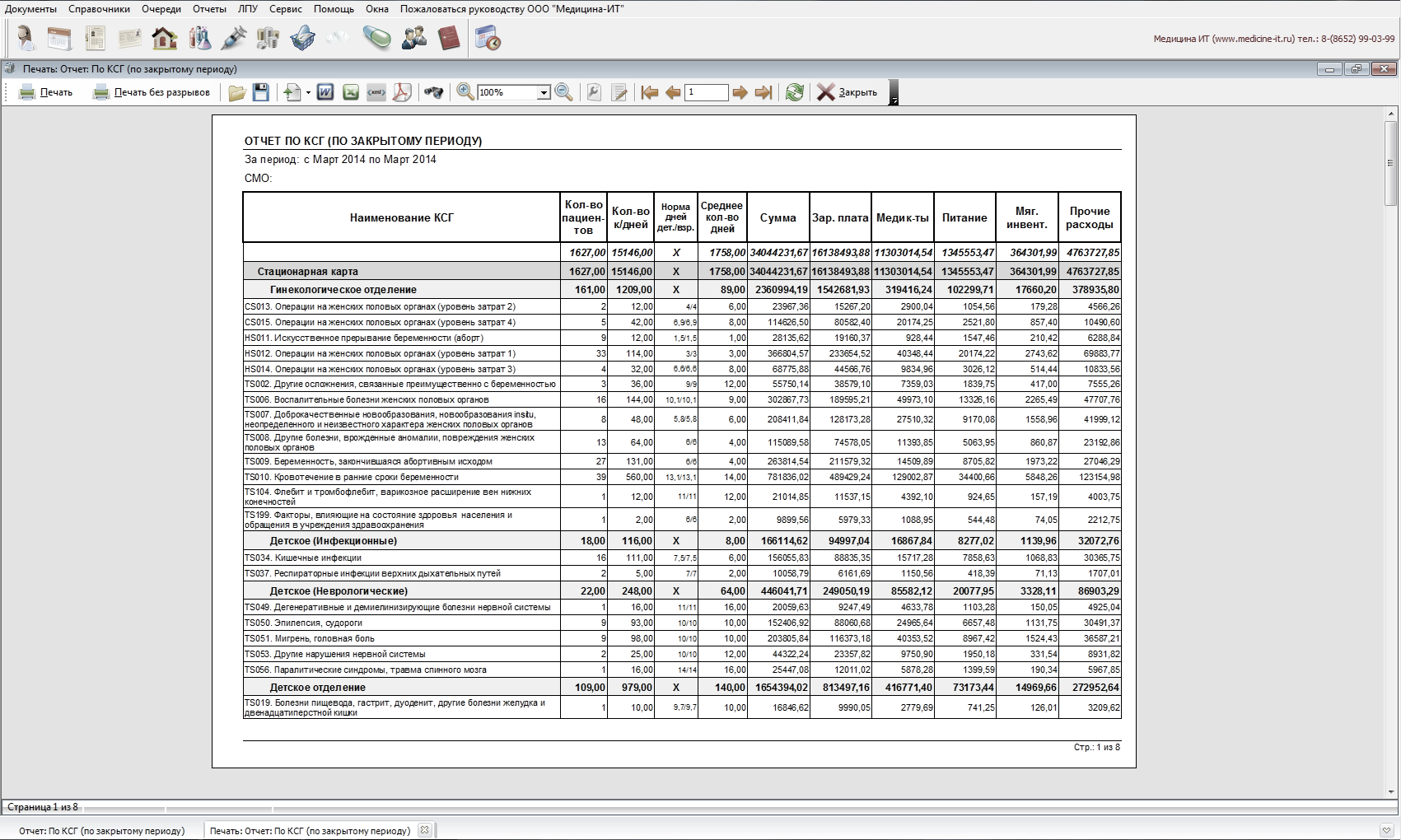Open the syringe icon
This screenshot has width=1401, height=840.
click(x=234, y=38)
